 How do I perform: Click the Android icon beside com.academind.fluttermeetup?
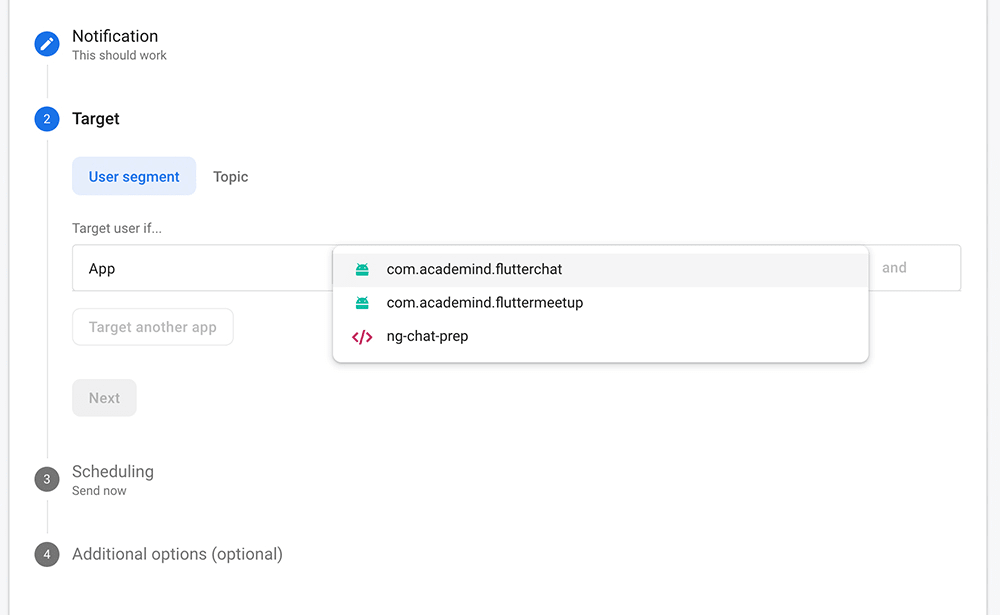[x=362, y=303]
